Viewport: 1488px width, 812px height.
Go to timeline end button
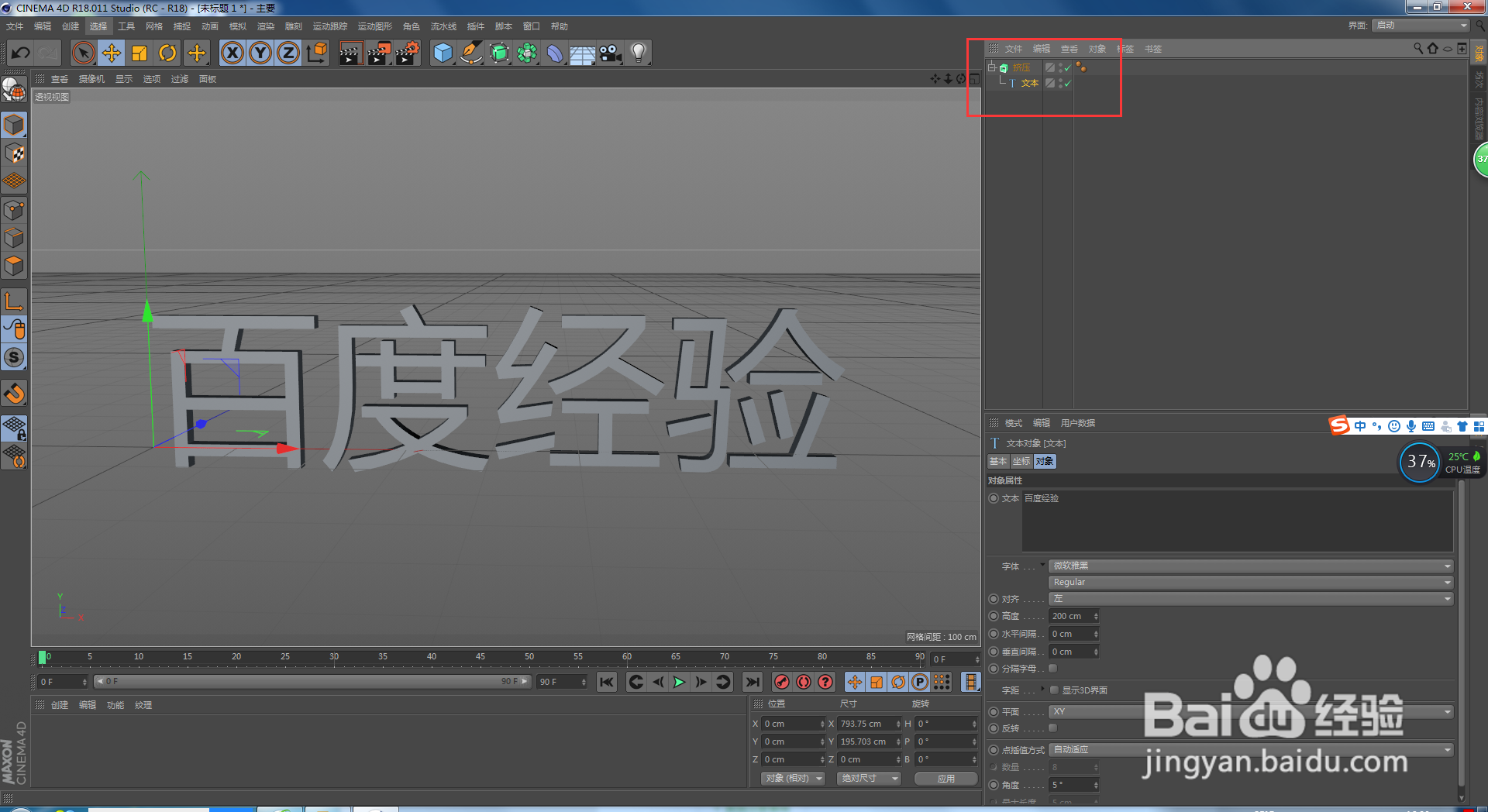(752, 682)
